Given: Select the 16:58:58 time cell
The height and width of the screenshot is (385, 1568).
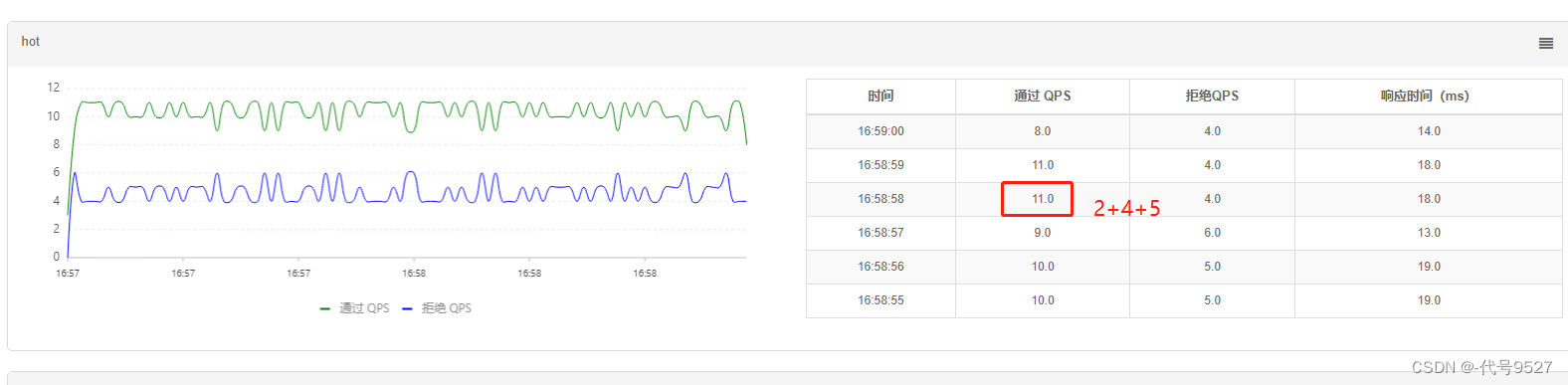Looking at the screenshot, I should click(881, 199).
